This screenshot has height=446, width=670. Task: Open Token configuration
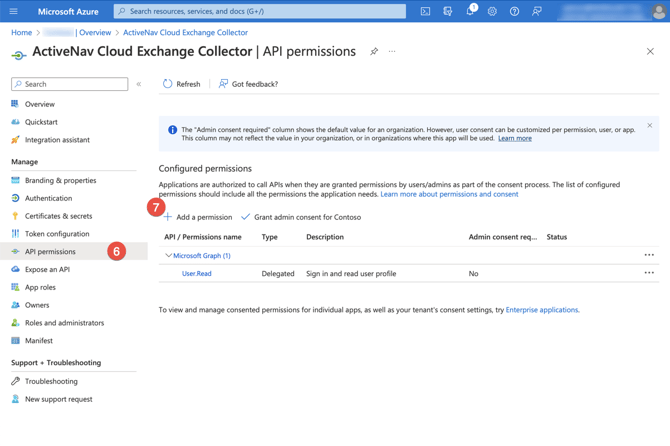pyautogui.click(x=57, y=234)
